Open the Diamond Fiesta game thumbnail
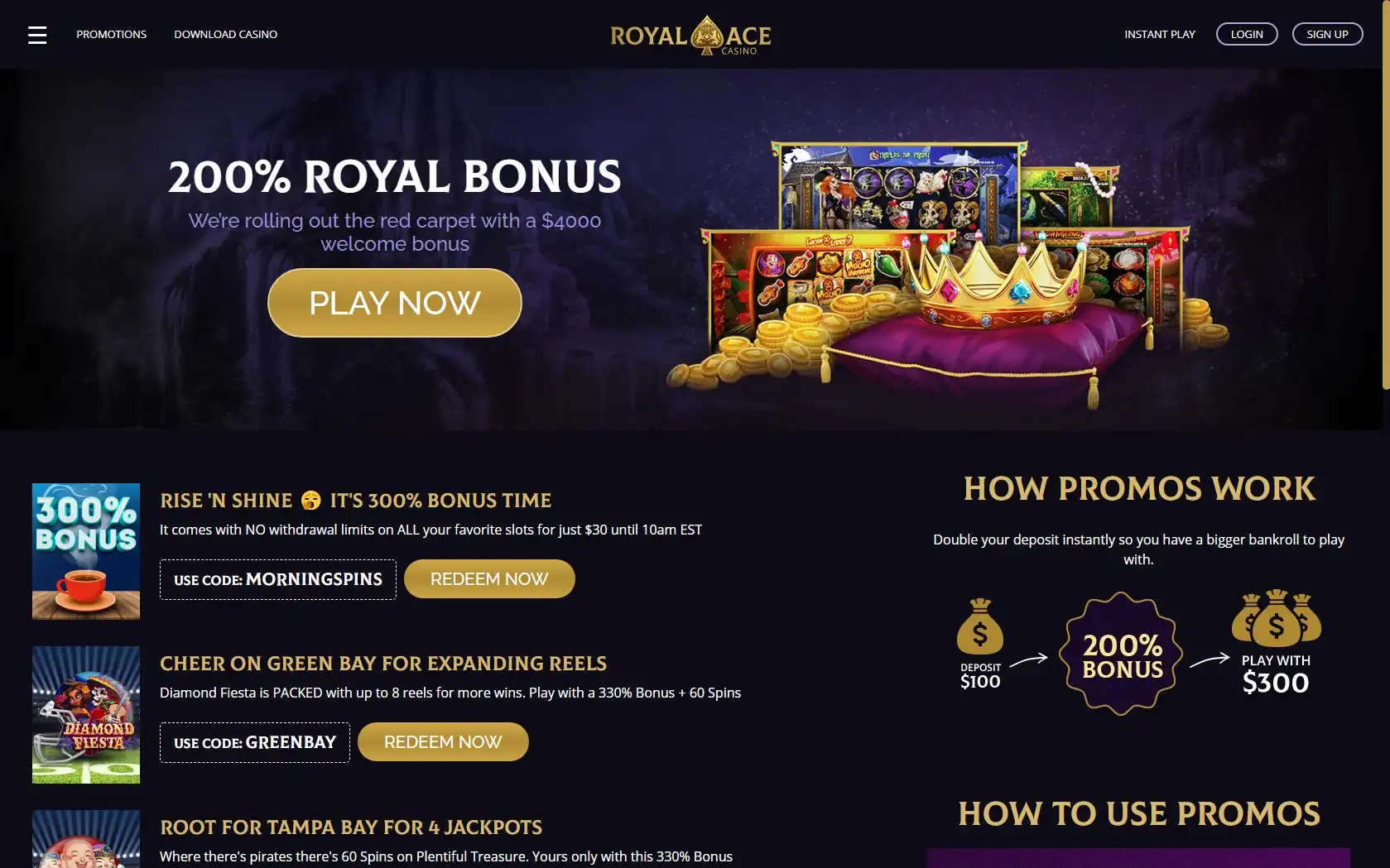 86,715
